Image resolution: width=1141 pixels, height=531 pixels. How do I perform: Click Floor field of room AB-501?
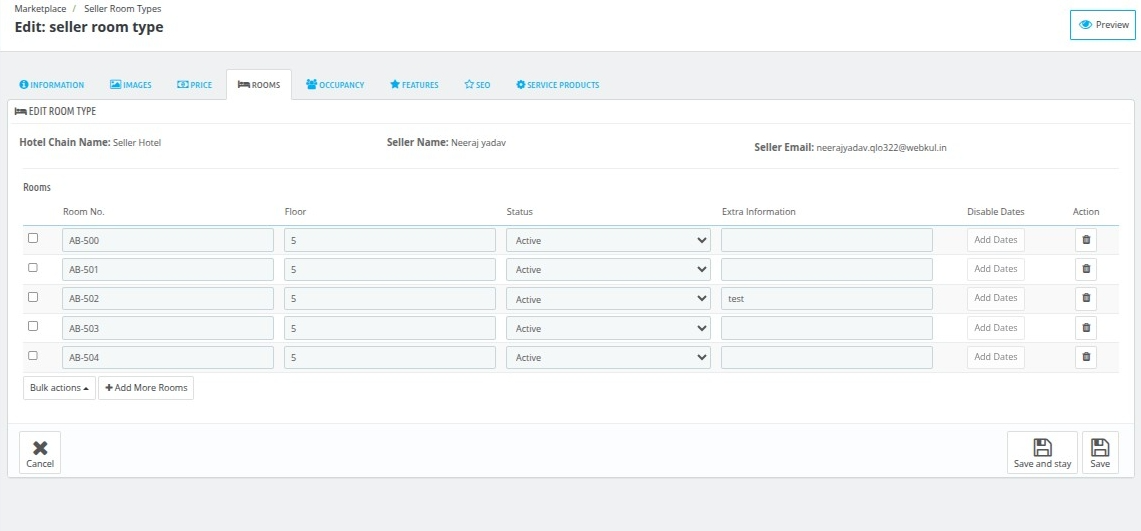tap(390, 269)
